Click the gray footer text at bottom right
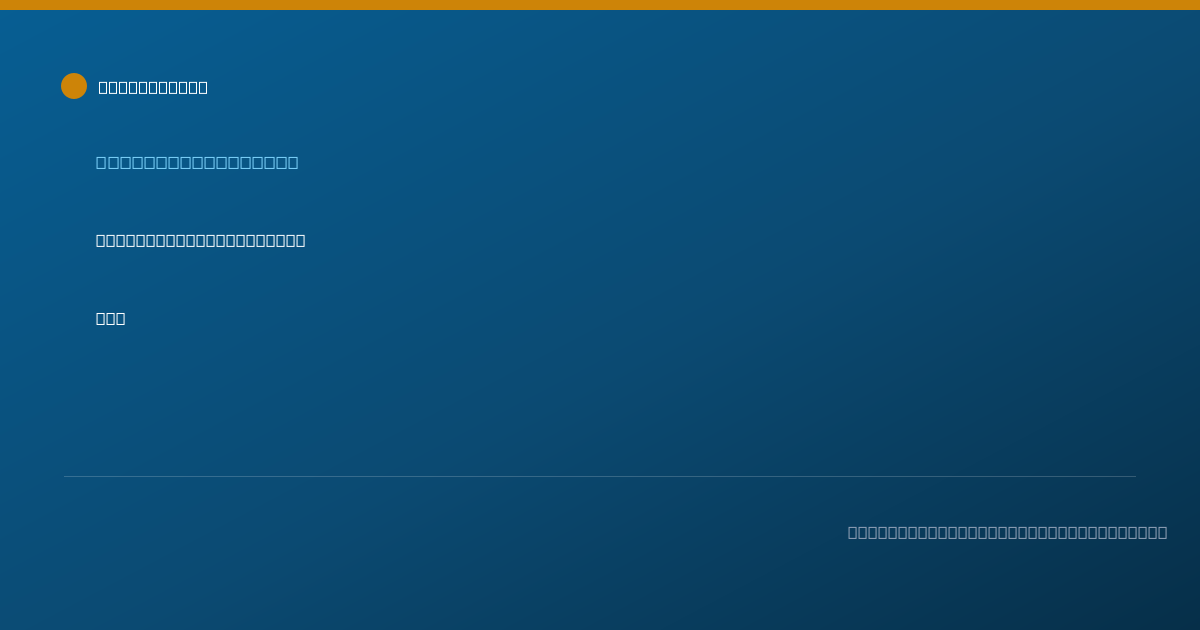Viewport: 1200px width, 630px height. point(1007,532)
